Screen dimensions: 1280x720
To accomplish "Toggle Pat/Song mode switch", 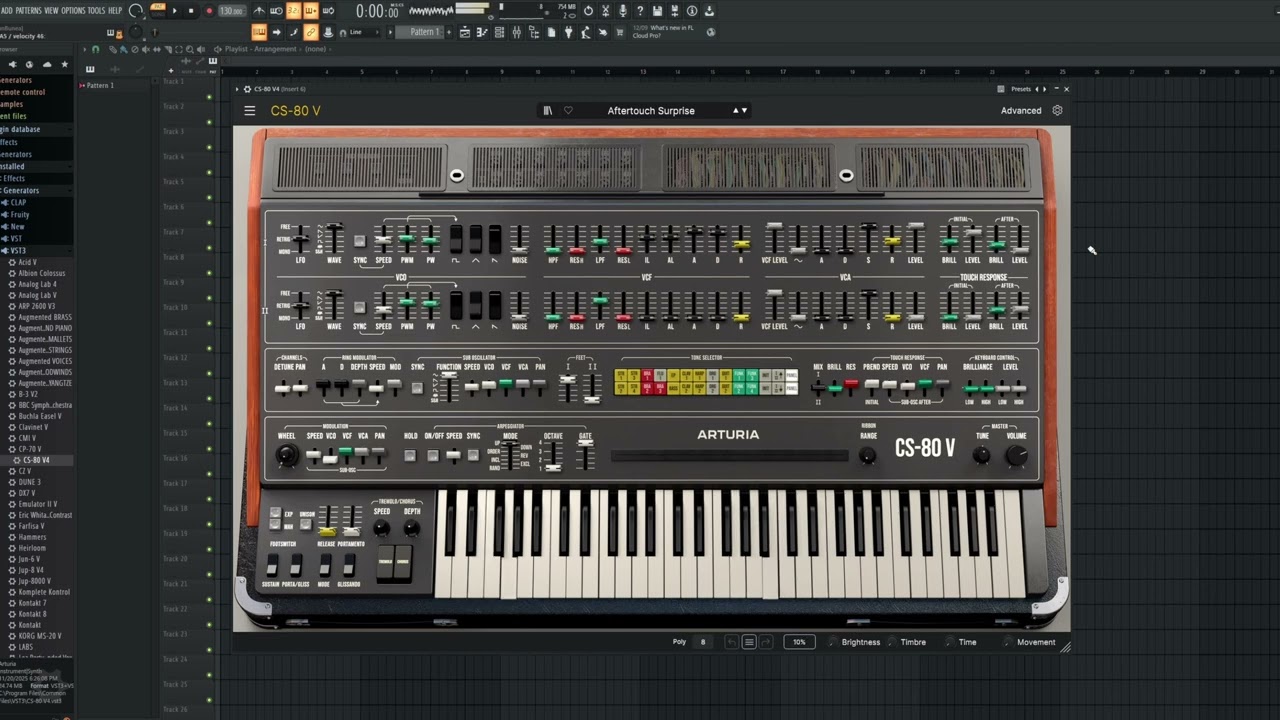I will [157, 11].
